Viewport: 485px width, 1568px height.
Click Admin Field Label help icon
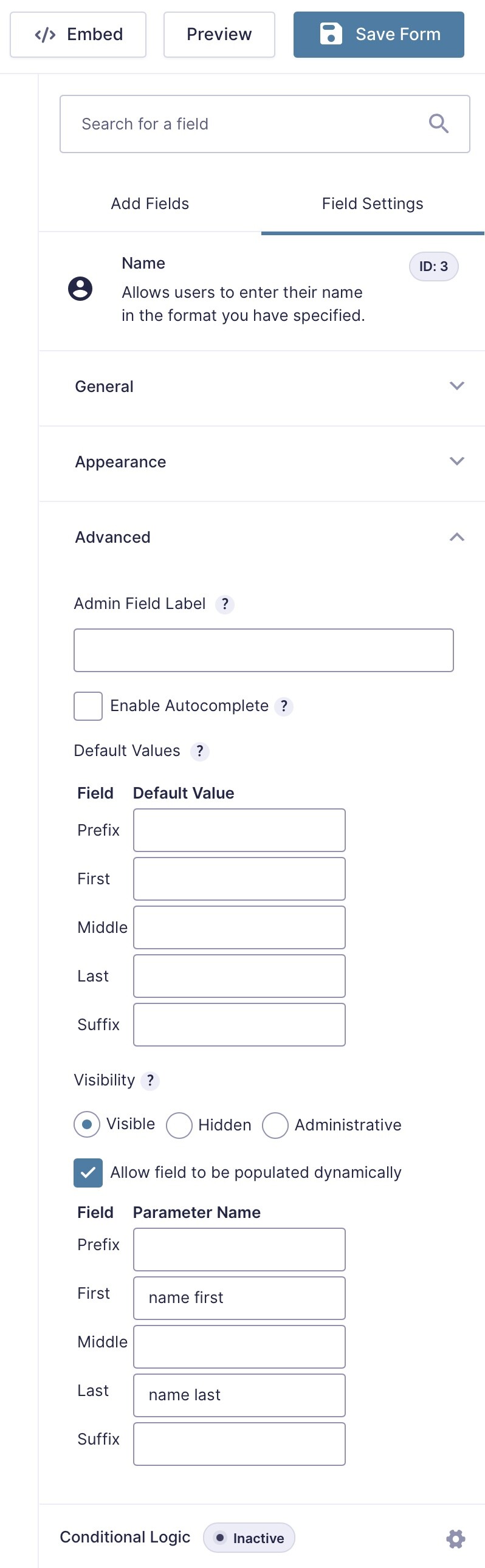[x=224, y=604]
